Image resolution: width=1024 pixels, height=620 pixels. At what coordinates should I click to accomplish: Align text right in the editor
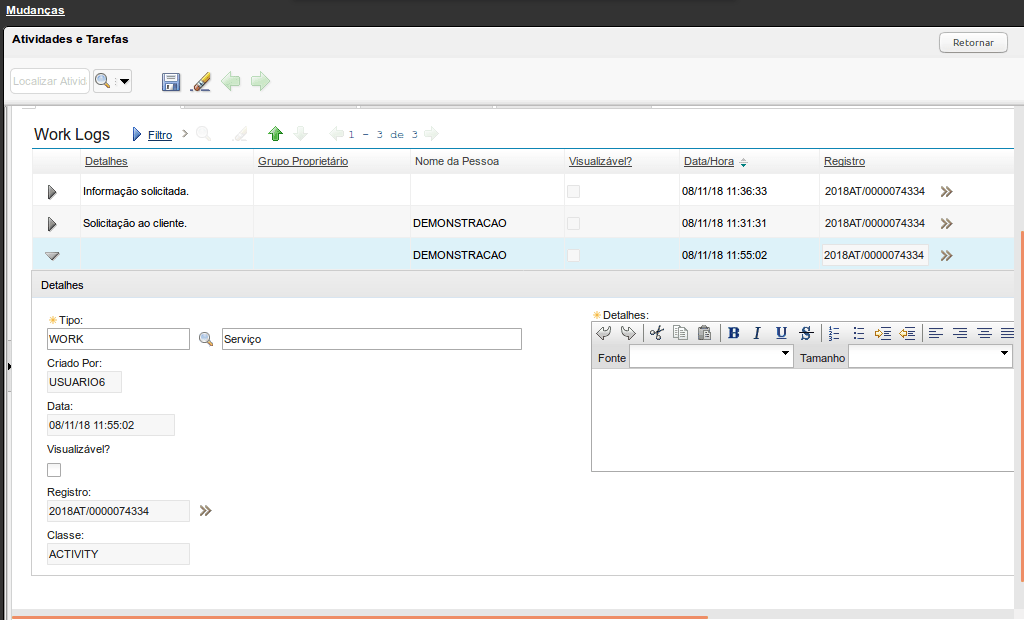point(960,333)
